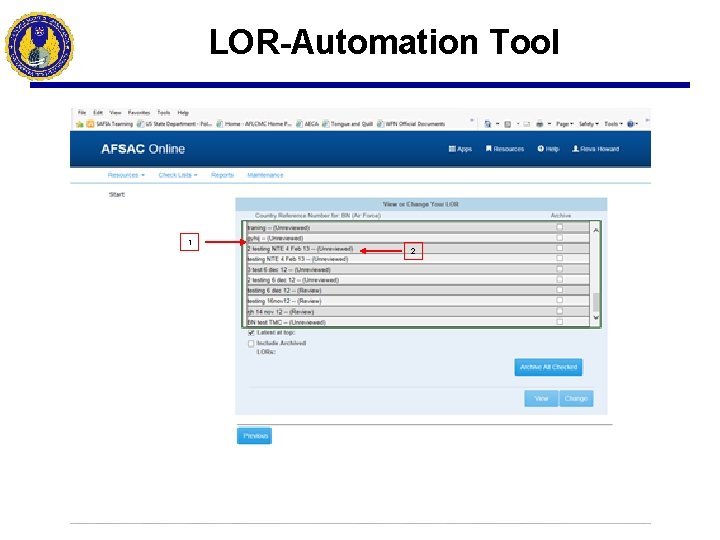Check Archive box for '2 testing NTE 4 Feb' row

click(559, 248)
